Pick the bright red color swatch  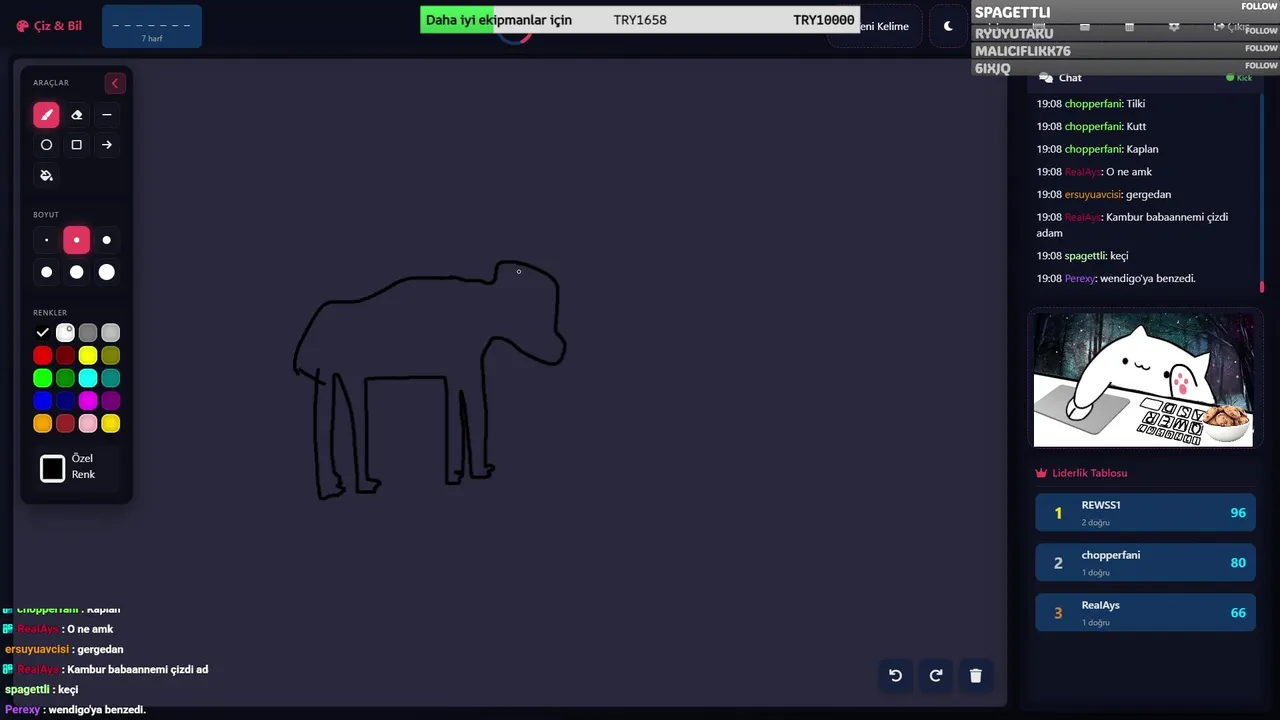[x=42, y=355]
